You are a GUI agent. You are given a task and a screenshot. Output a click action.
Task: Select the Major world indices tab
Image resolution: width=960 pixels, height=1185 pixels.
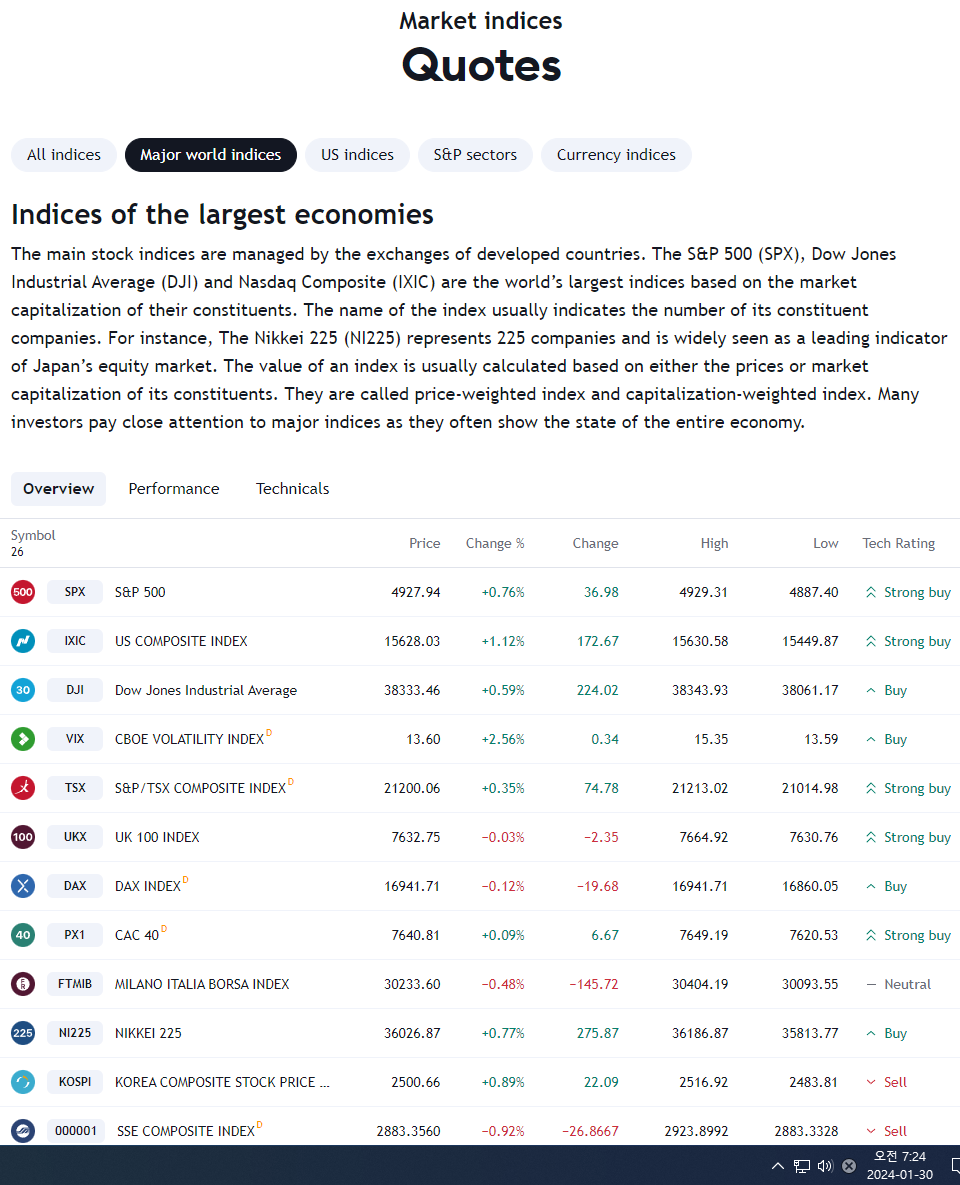[211, 155]
